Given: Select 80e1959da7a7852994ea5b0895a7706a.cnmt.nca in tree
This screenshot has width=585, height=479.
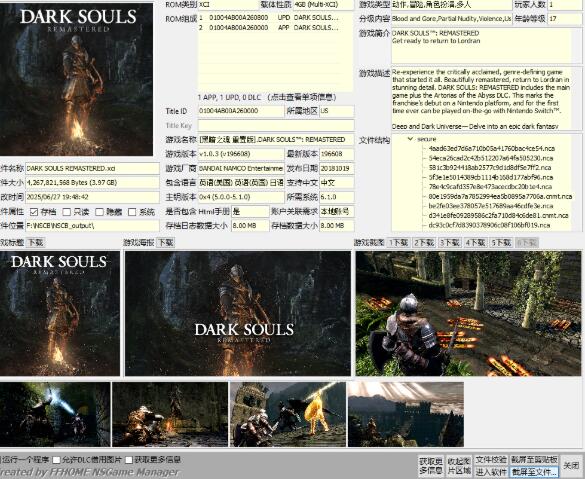Looking at the screenshot, I should pyautogui.click(x=500, y=196).
